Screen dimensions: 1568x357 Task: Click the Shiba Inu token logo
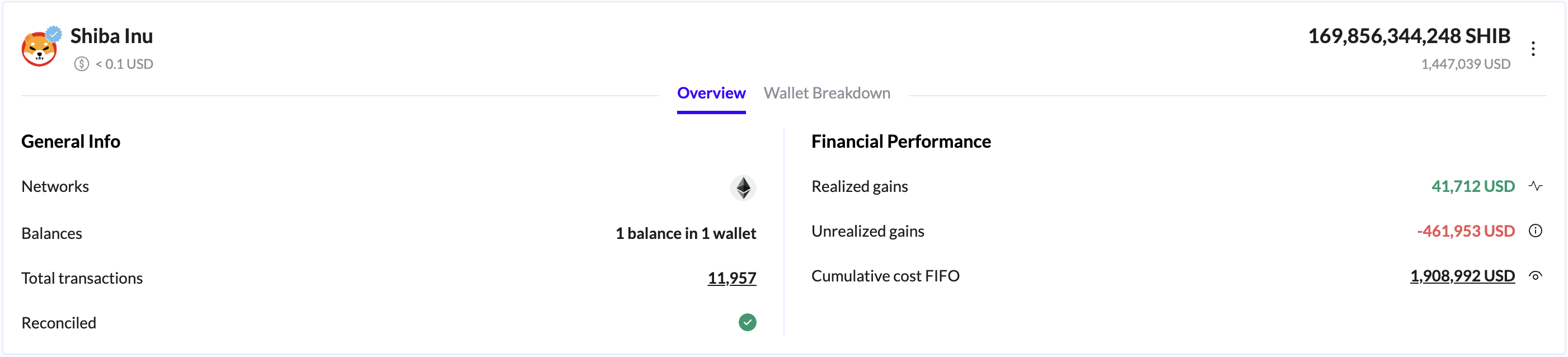[x=39, y=49]
